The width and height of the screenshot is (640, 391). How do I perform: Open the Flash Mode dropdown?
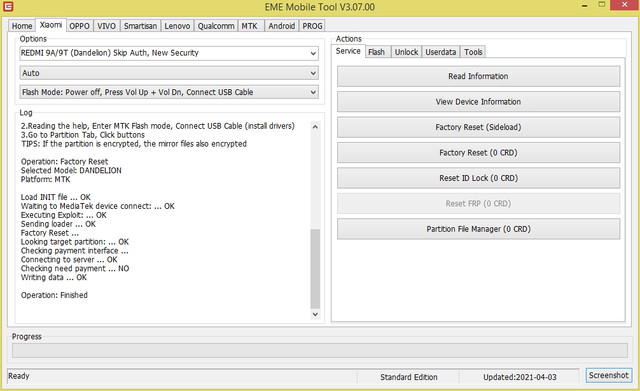point(169,92)
